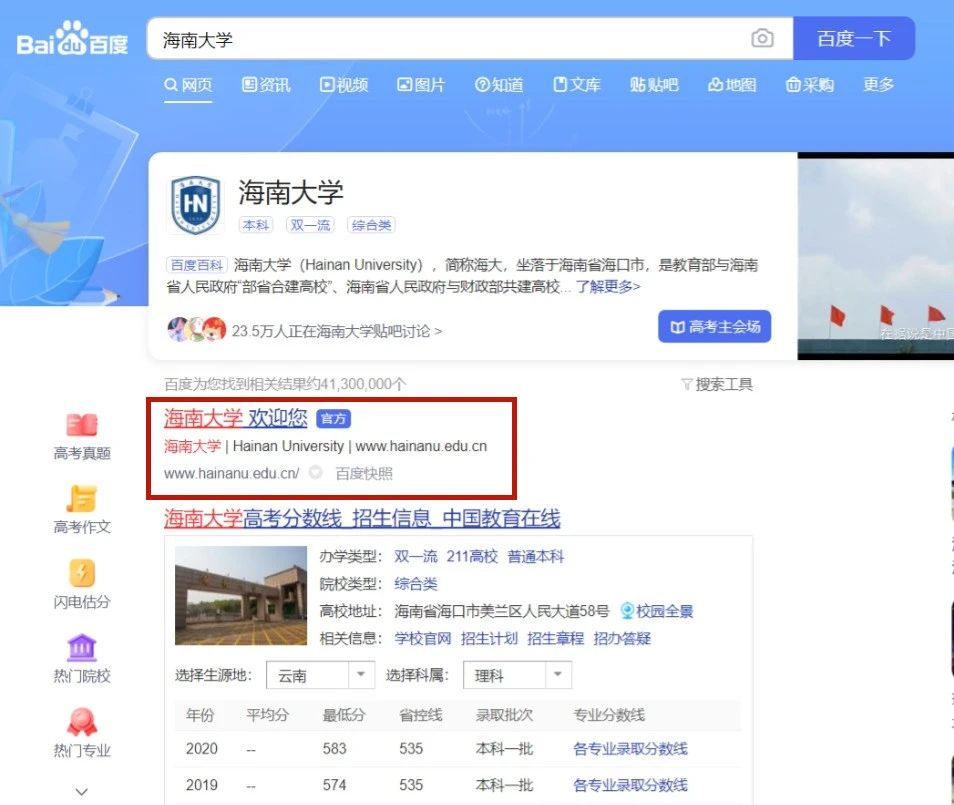Click the 百度一下 search button

(854, 38)
